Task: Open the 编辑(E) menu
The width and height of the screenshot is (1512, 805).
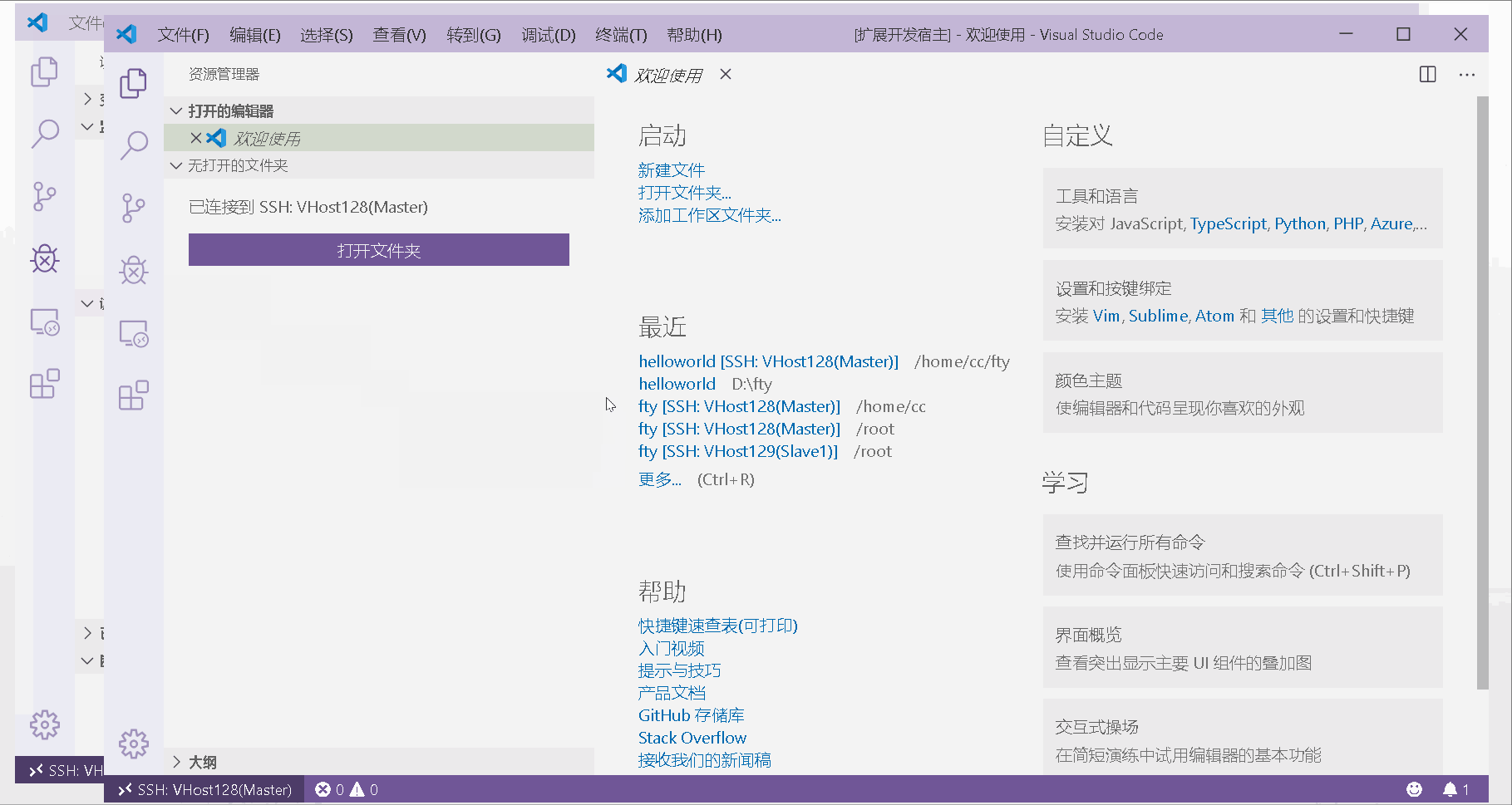Action: pyautogui.click(x=255, y=35)
